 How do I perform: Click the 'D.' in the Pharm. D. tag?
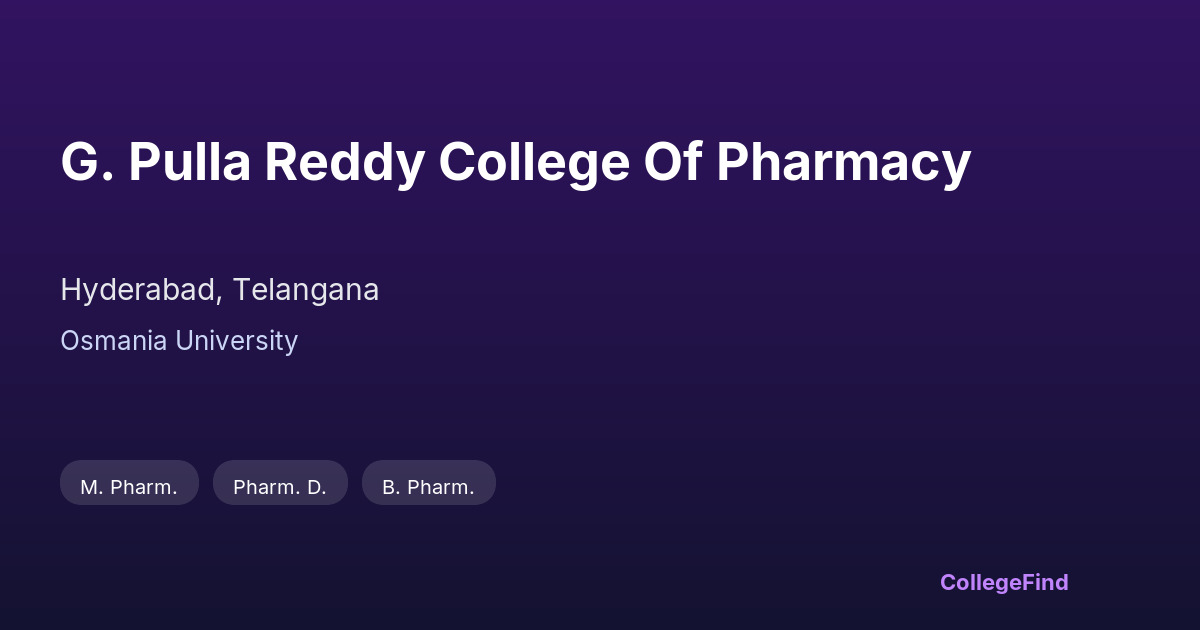coord(316,487)
